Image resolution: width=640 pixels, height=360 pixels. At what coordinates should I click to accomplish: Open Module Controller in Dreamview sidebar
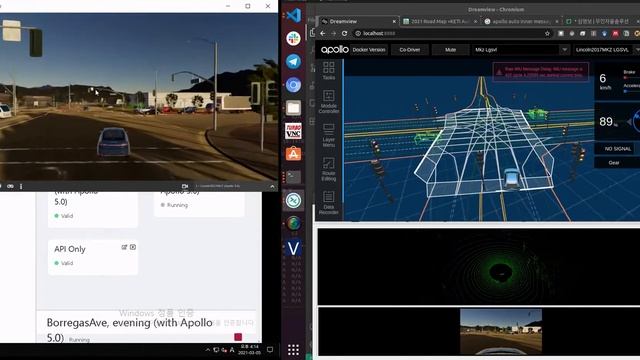point(329,102)
